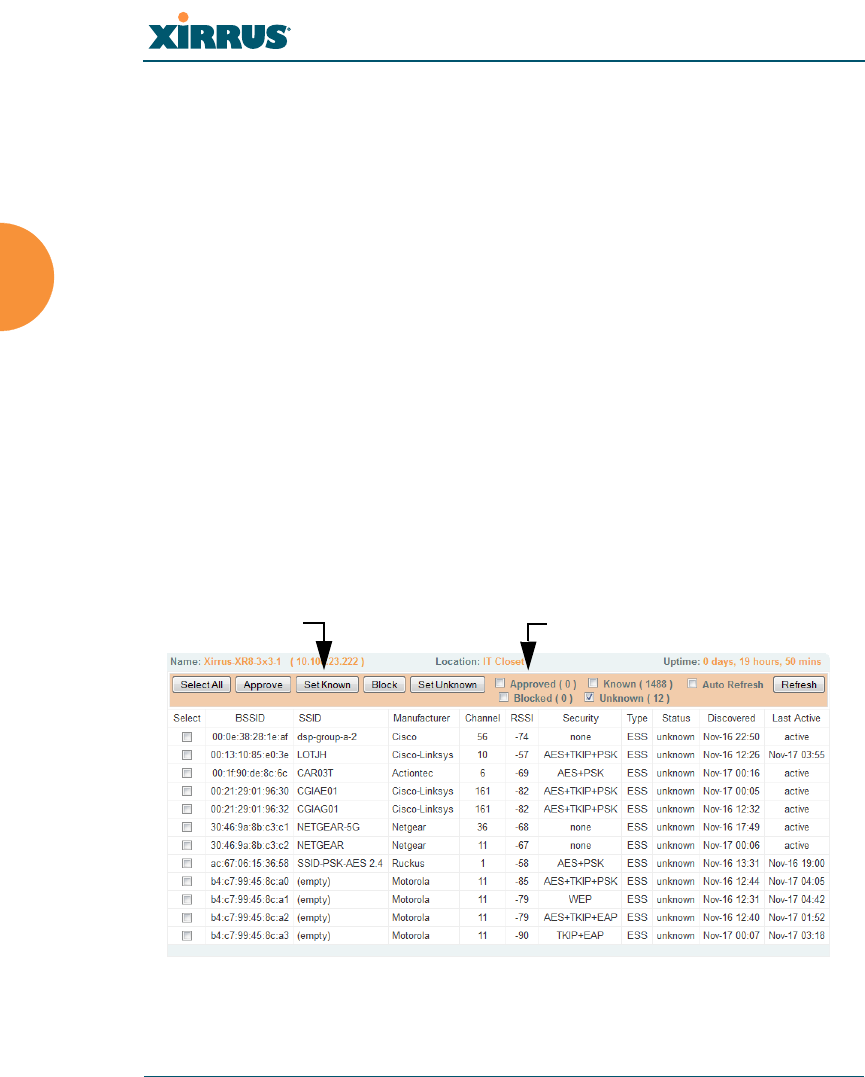Click the SSID dsp-group-a-2
Screen dimensions: 865x1077
[x=327, y=736]
